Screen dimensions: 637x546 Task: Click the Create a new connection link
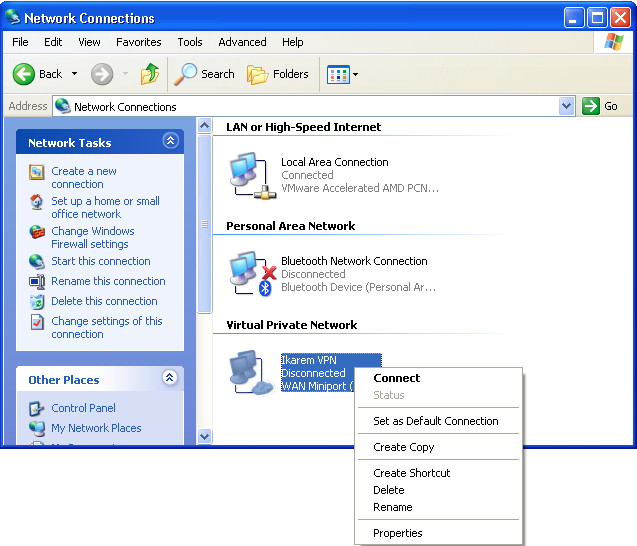click(84, 178)
